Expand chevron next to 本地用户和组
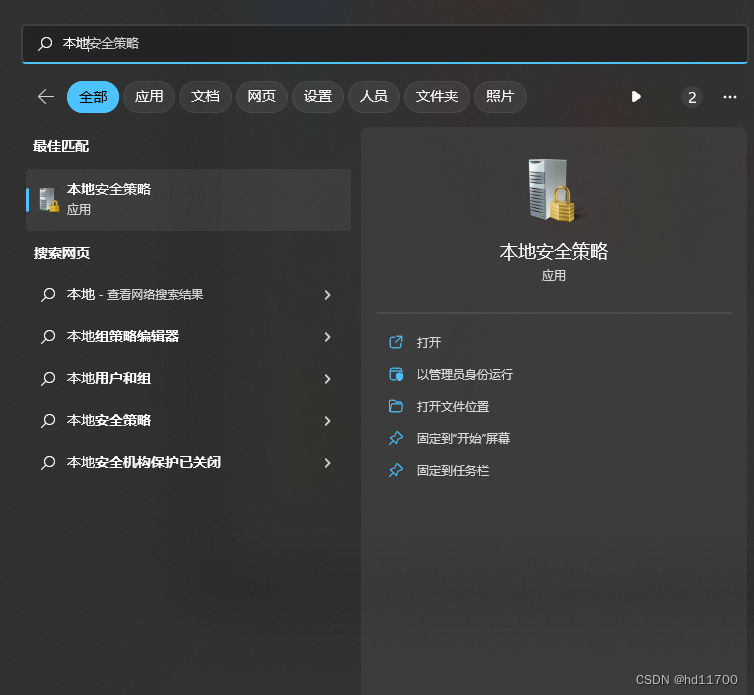 (x=327, y=379)
